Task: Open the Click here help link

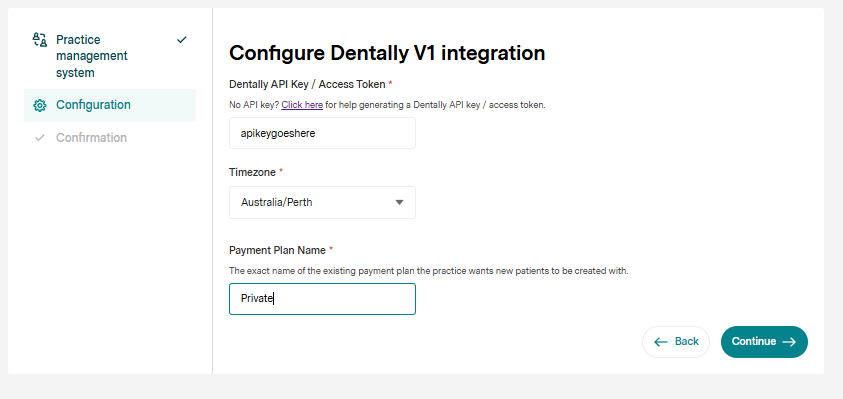Action: [302, 105]
